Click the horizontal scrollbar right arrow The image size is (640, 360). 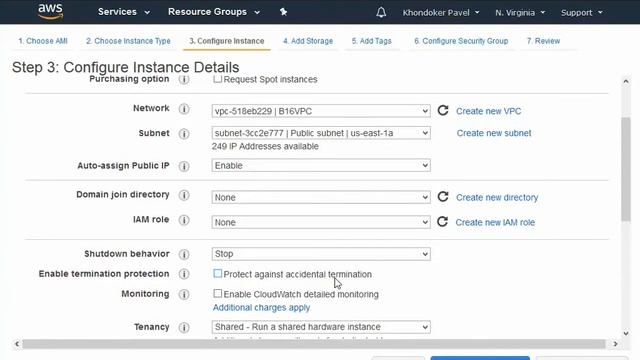pyautogui.click(x=615, y=344)
